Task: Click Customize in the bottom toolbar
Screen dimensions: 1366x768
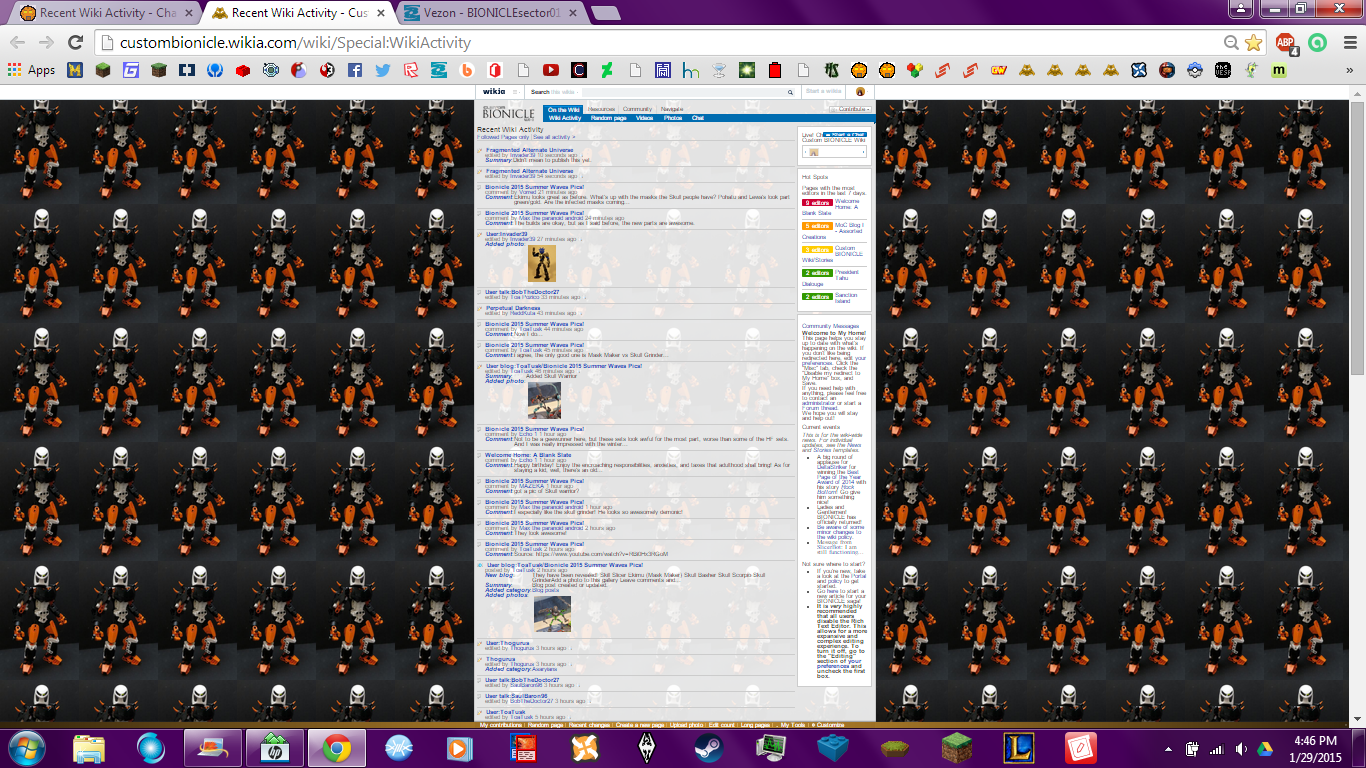Action: pos(829,725)
